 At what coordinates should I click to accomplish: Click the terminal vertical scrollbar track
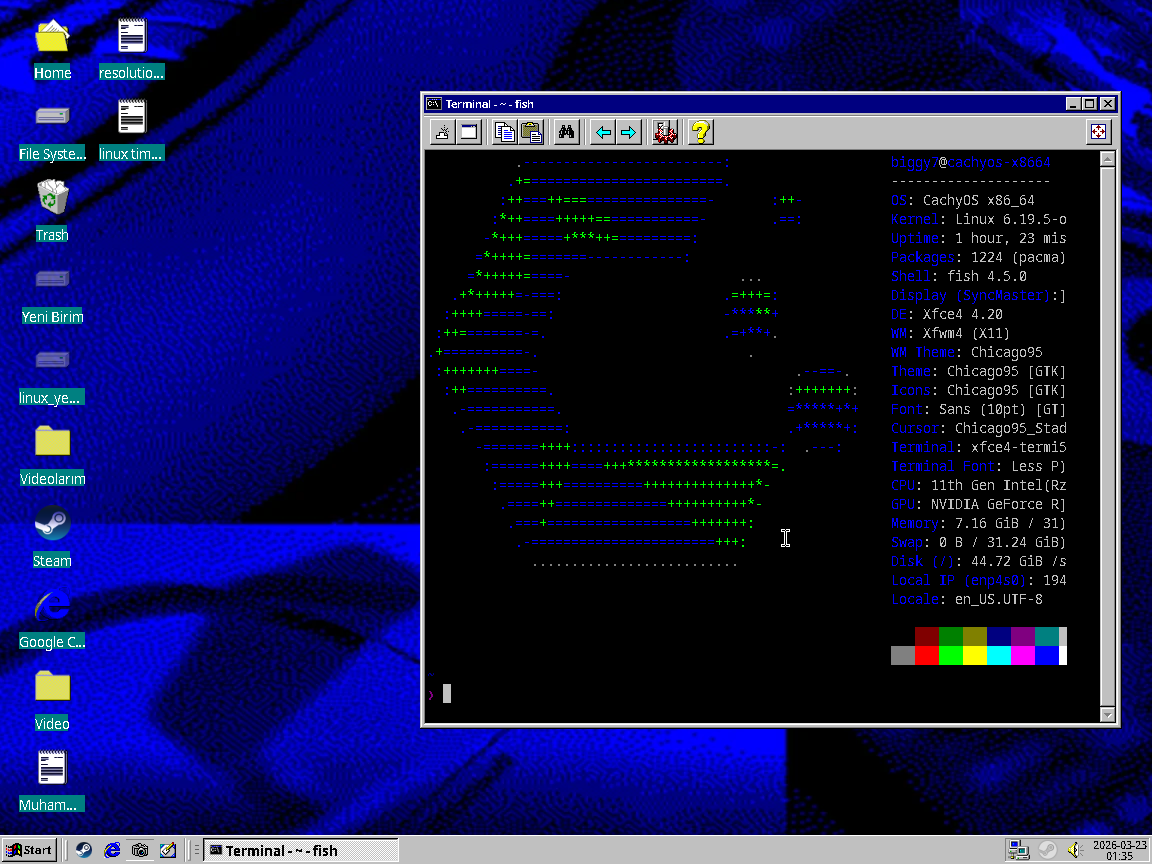click(x=1108, y=436)
